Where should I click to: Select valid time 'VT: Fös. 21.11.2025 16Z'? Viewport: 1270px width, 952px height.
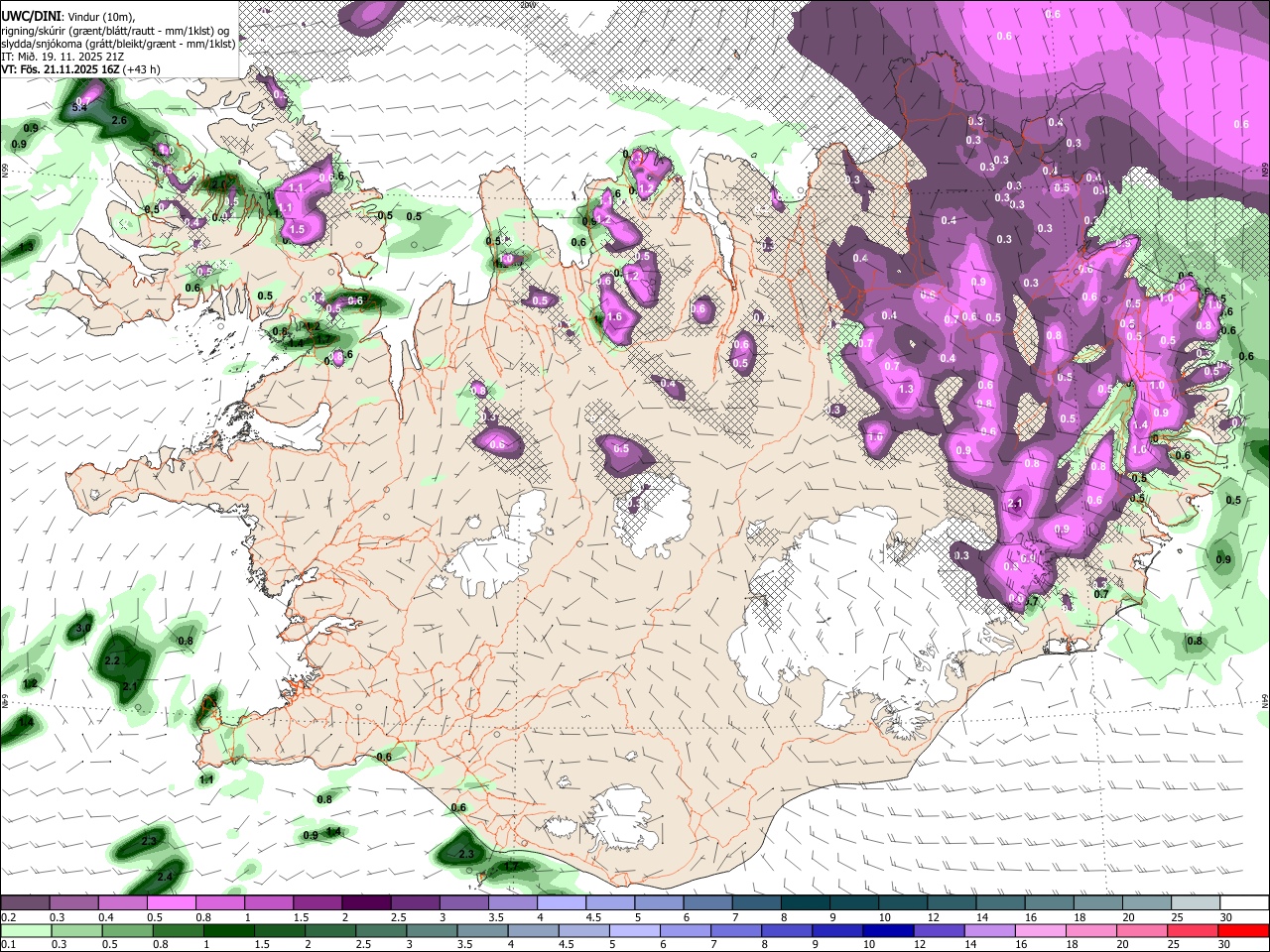(60, 69)
